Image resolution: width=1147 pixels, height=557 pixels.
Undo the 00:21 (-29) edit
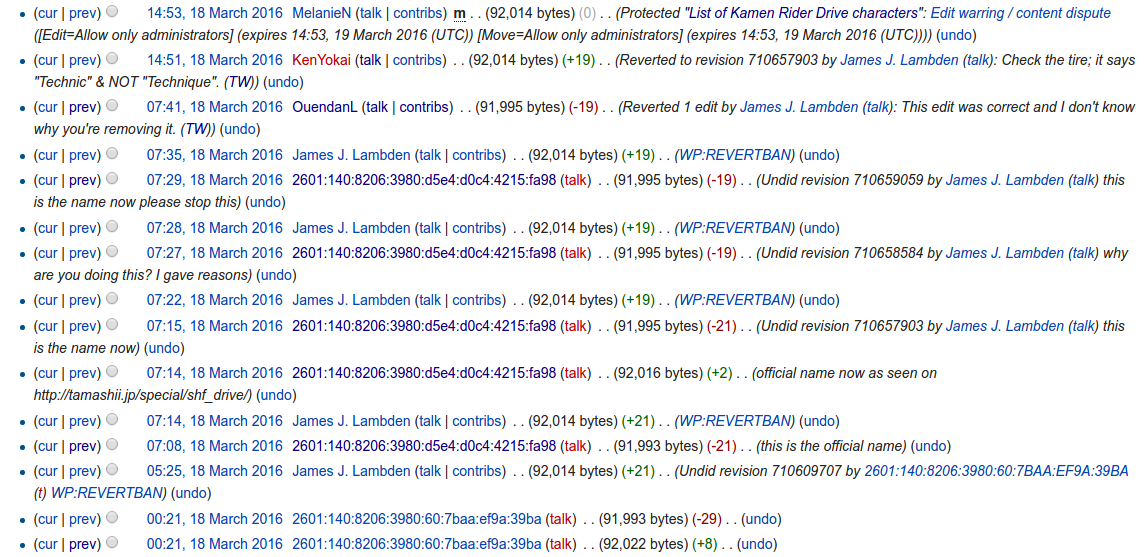[761, 520]
